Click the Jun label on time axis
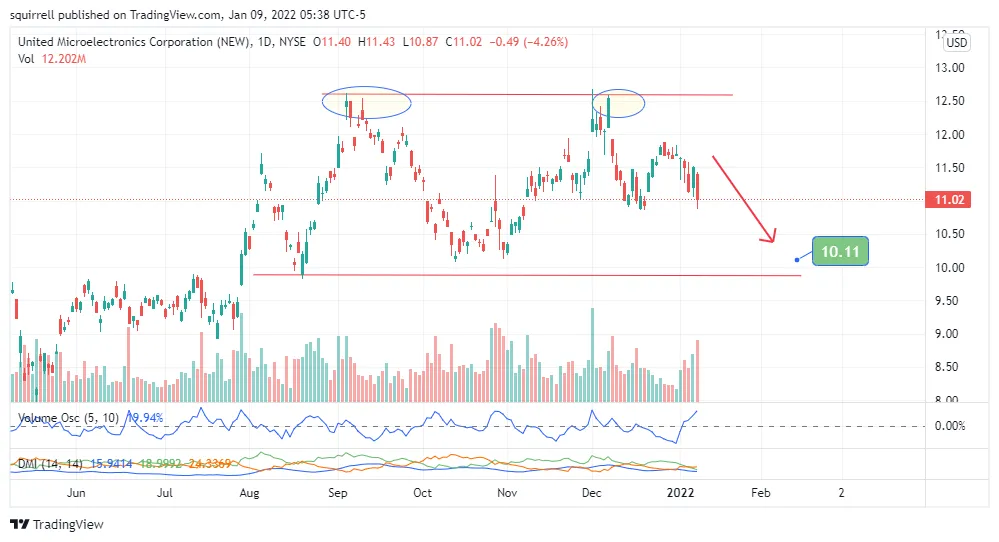The height and width of the screenshot is (542, 999). [x=76, y=493]
